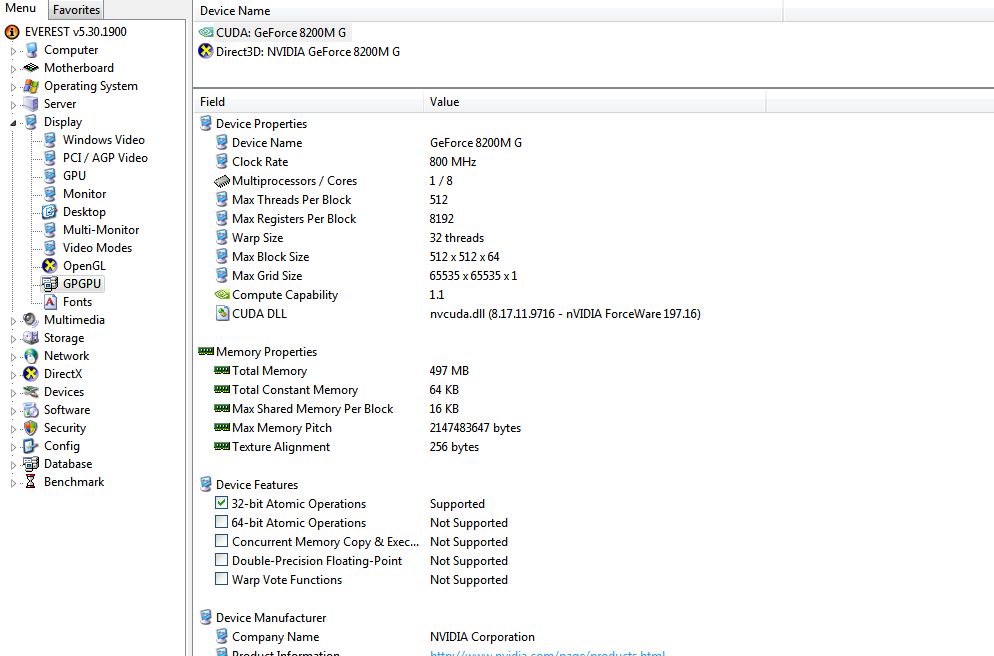994x656 pixels.
Task: Click the Field column header
Action: point(309,101)
